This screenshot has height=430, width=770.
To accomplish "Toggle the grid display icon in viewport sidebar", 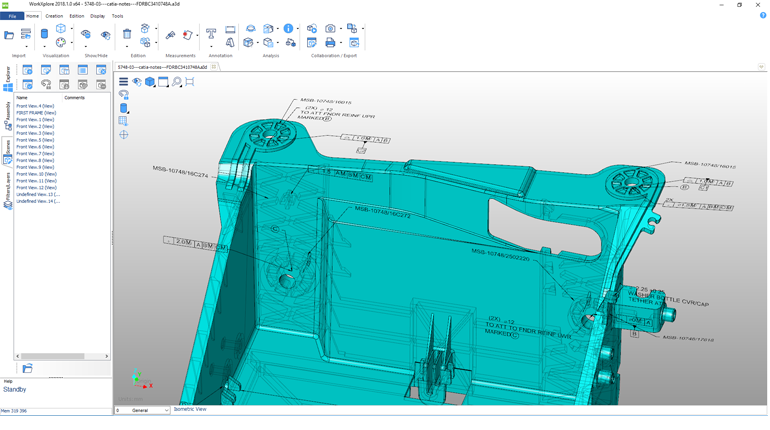I will 124,121.
